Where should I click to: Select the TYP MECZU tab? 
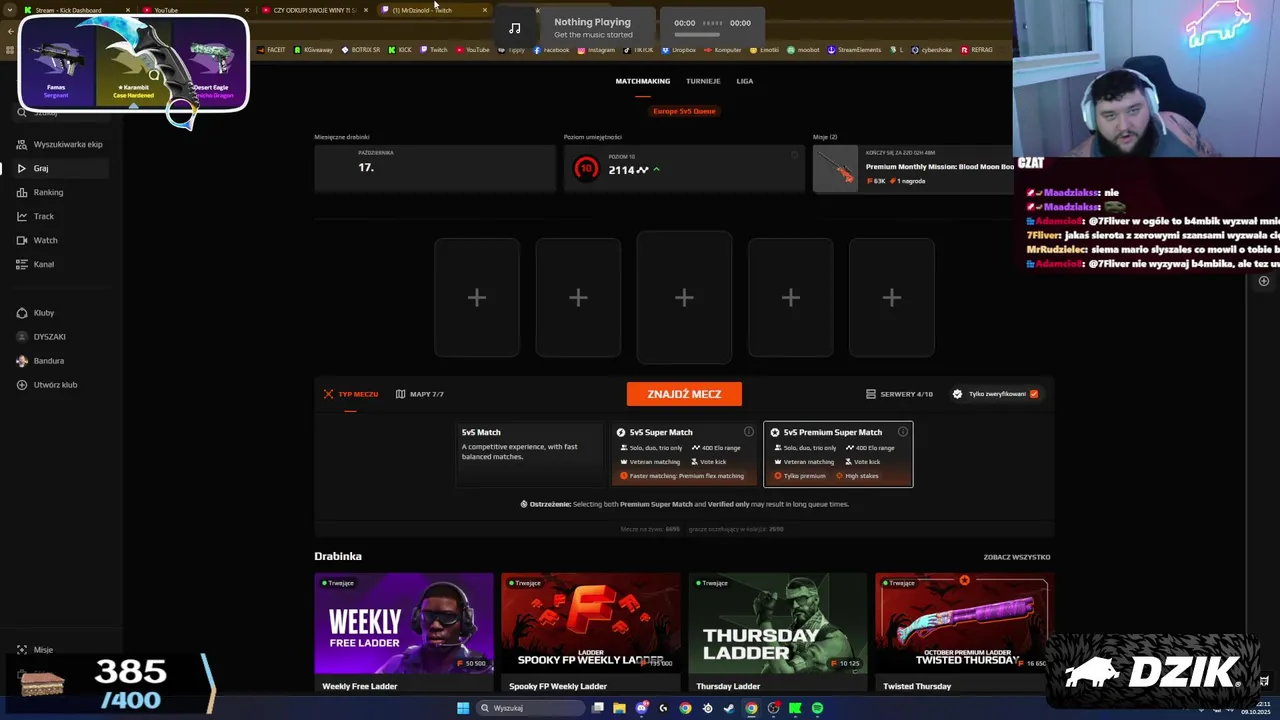[x=351, y=394]
